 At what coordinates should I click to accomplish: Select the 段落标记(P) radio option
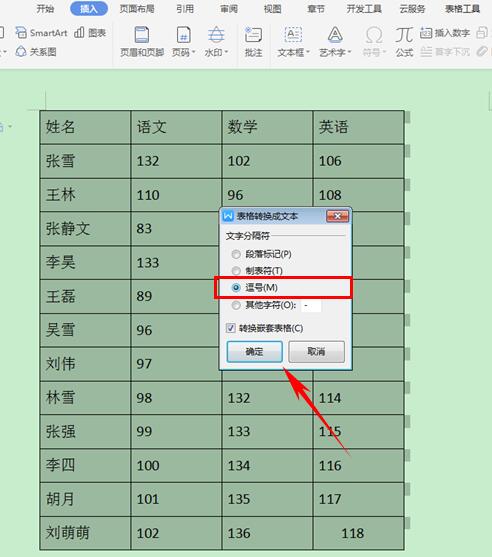(x=236, y=254)
